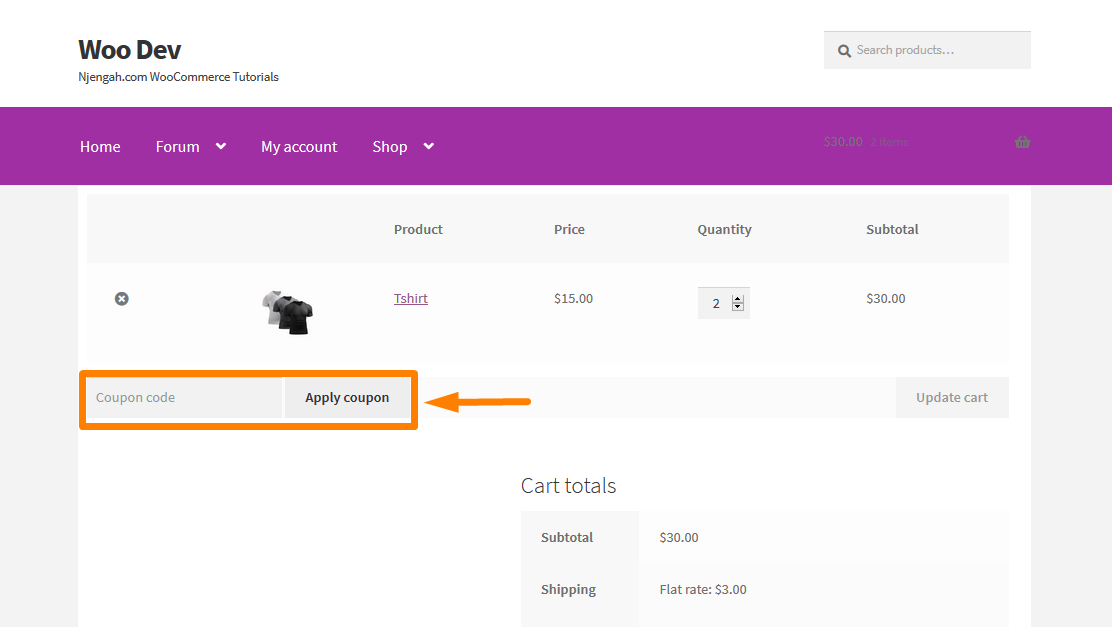This screenshot has width=1112, height=627.
Task: Open the Tshirt product thumbnail
Action: pos(287,312)
